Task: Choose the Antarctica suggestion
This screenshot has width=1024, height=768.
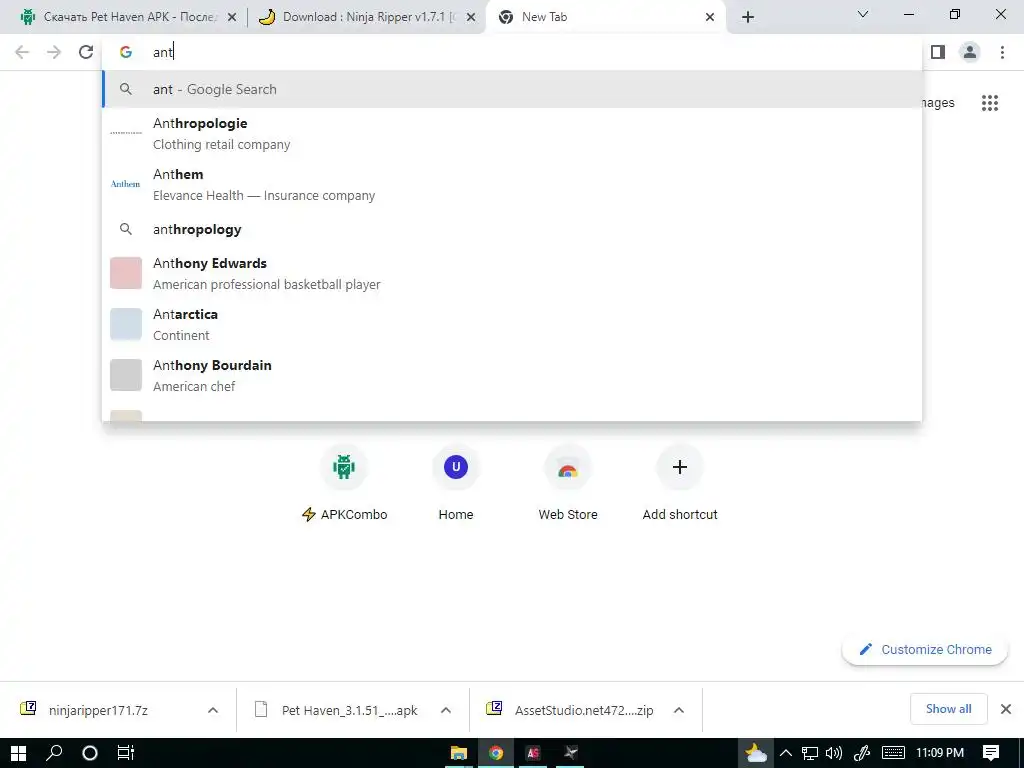Action: [512, 324]
